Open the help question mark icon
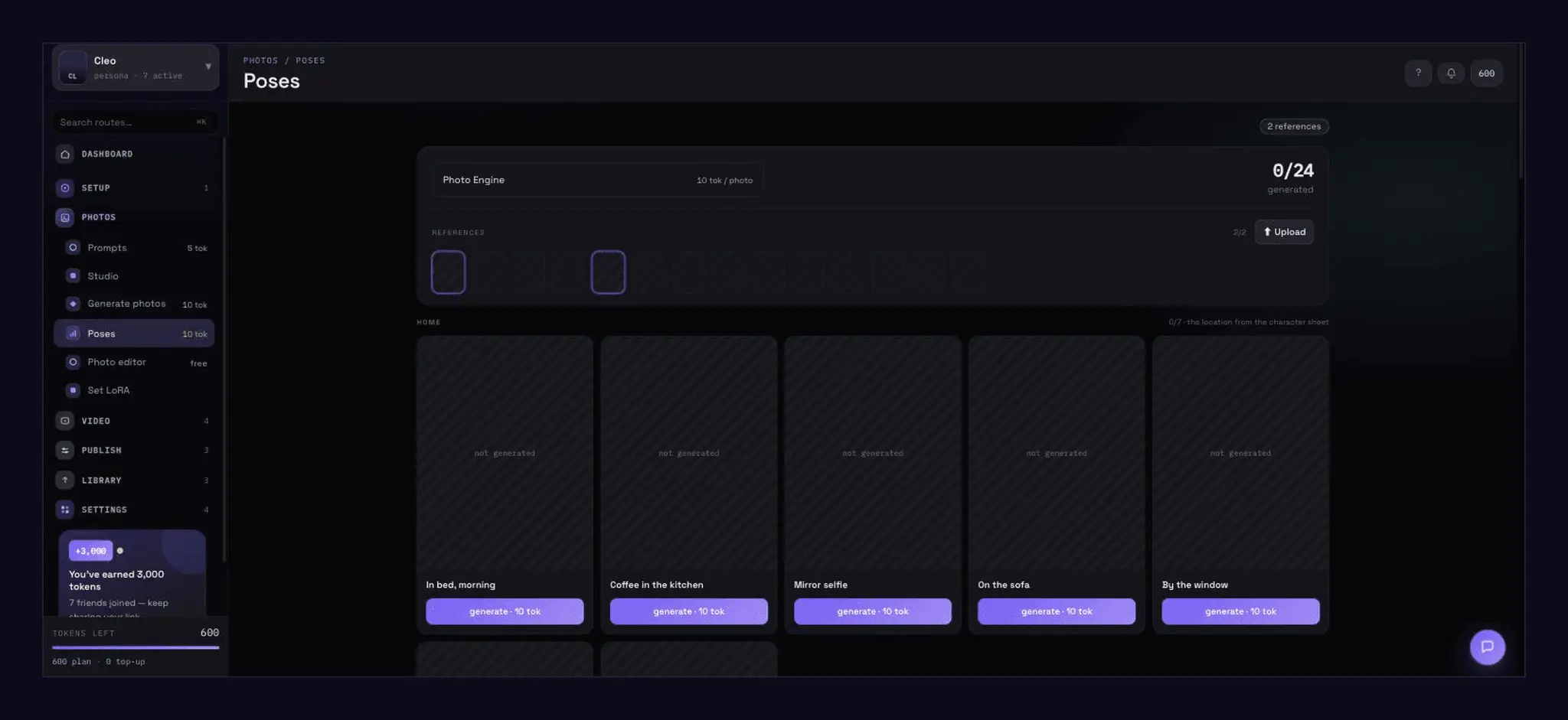 point(1418,73)
